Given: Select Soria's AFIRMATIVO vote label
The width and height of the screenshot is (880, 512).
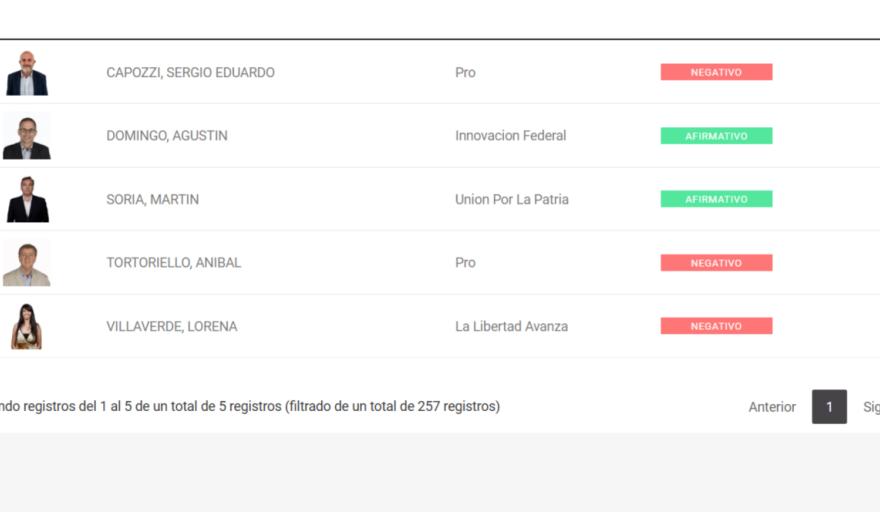Looking at the screenshot, I should tap(716, 199).
